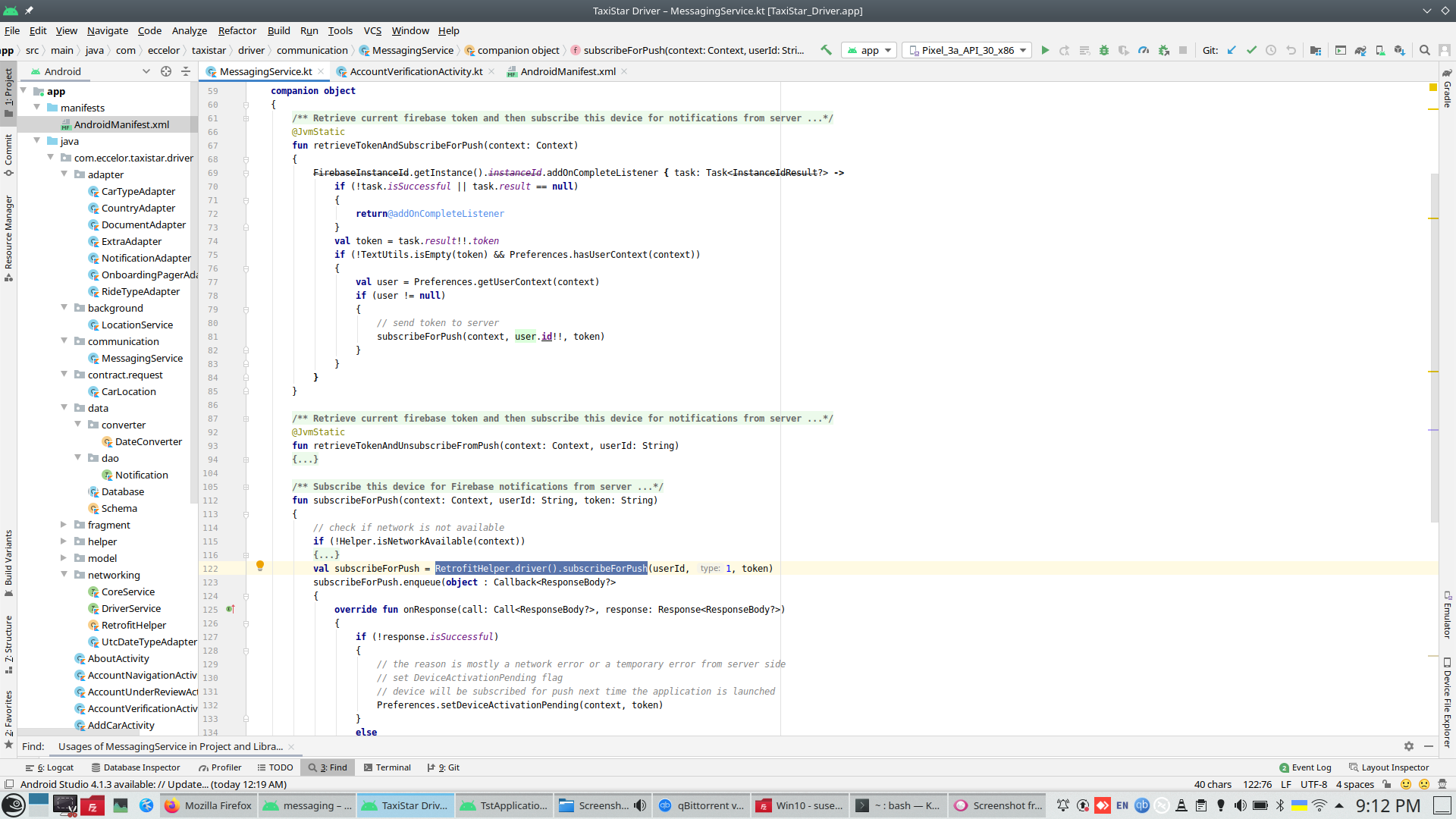
Task: Open the Event Log panel
Action: tap(1305, 767)
